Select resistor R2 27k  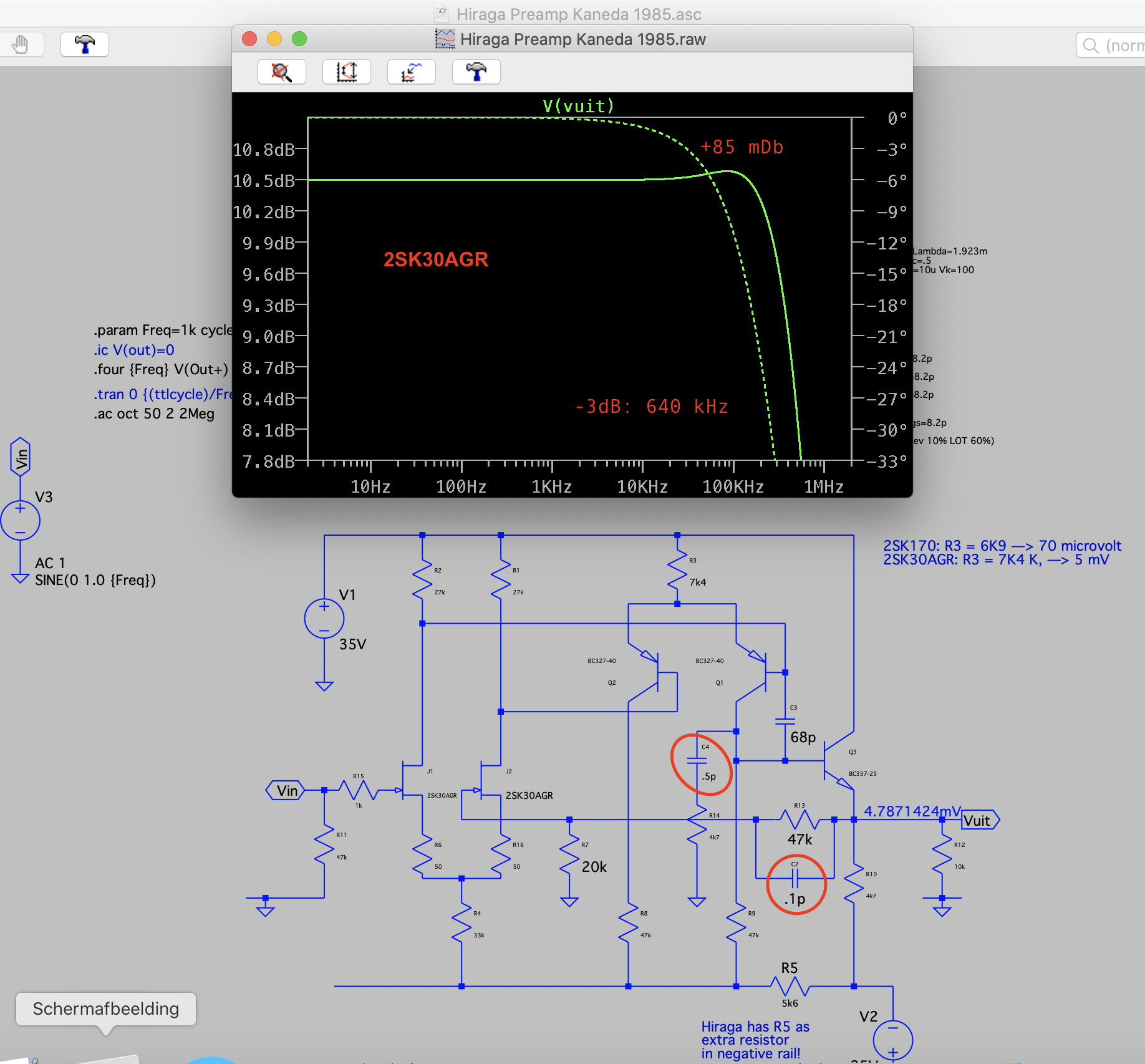(422, 579)
